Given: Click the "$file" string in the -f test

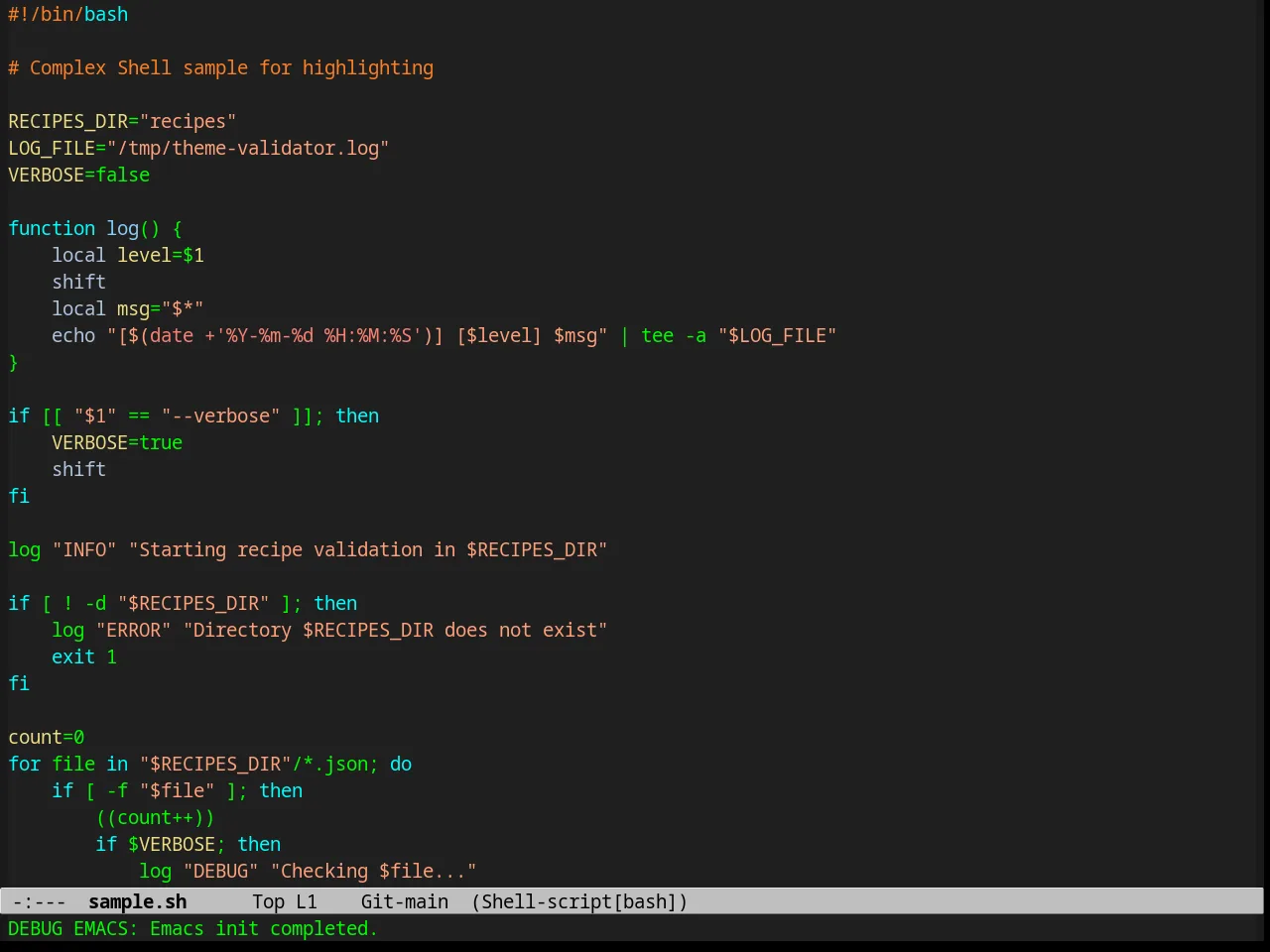Looking at the screenshot, I should tap(177, 790).
